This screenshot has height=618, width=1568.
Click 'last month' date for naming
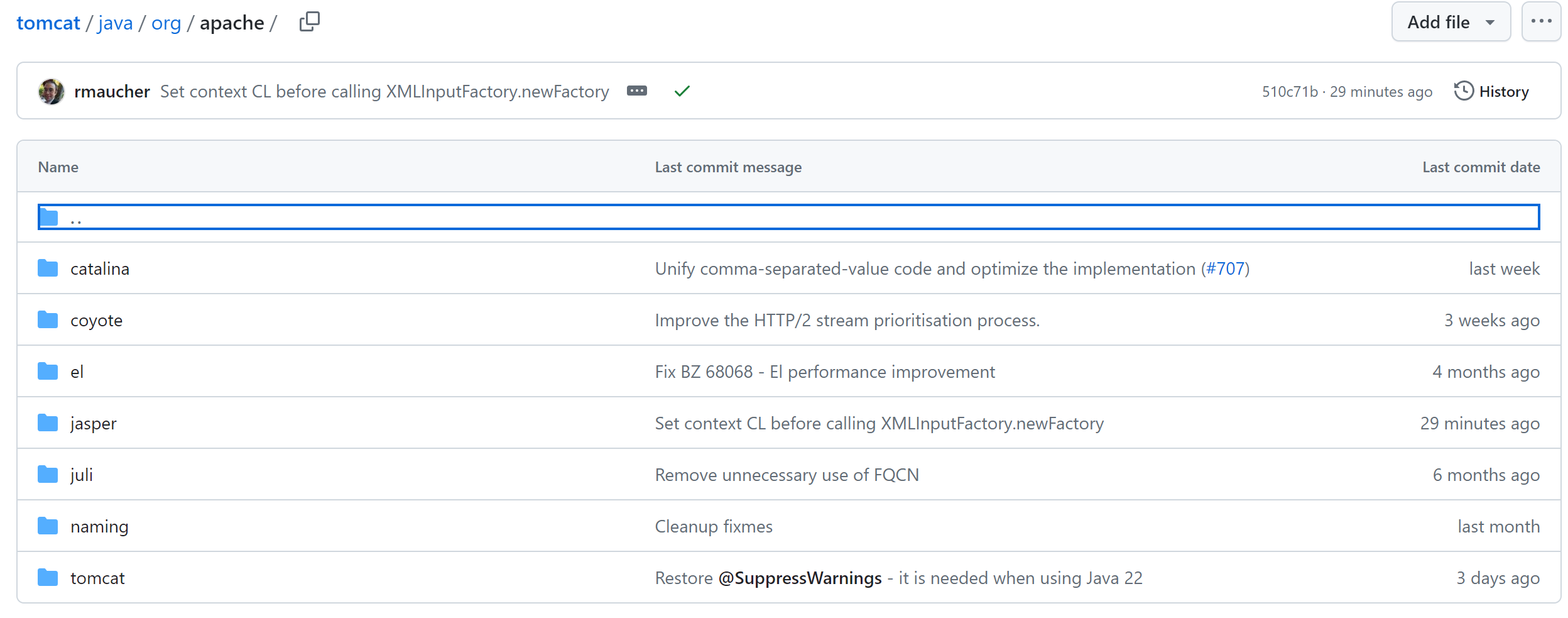click(1498, 527)
